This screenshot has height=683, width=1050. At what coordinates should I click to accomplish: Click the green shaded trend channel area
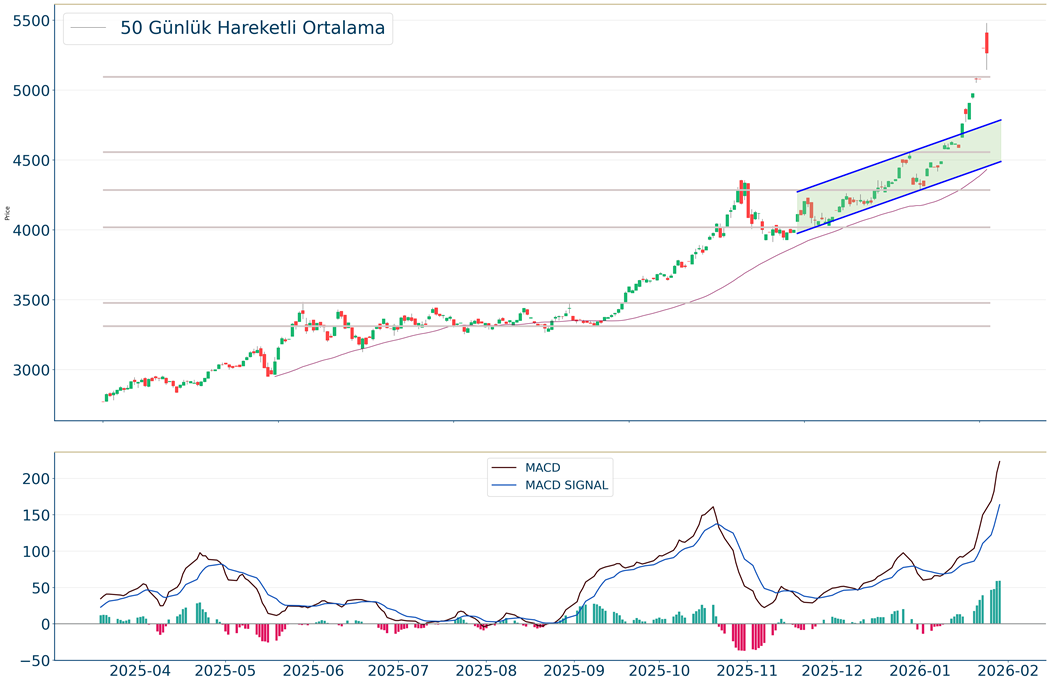(x=900, y=190)
